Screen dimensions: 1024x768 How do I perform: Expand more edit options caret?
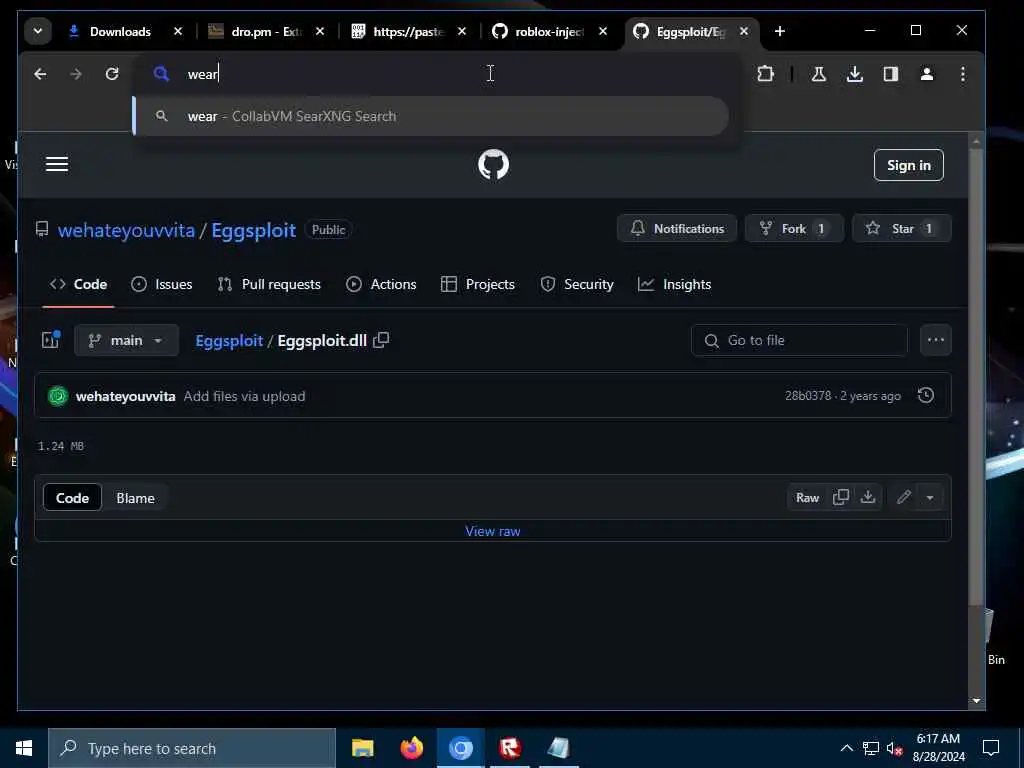point(930,498)
